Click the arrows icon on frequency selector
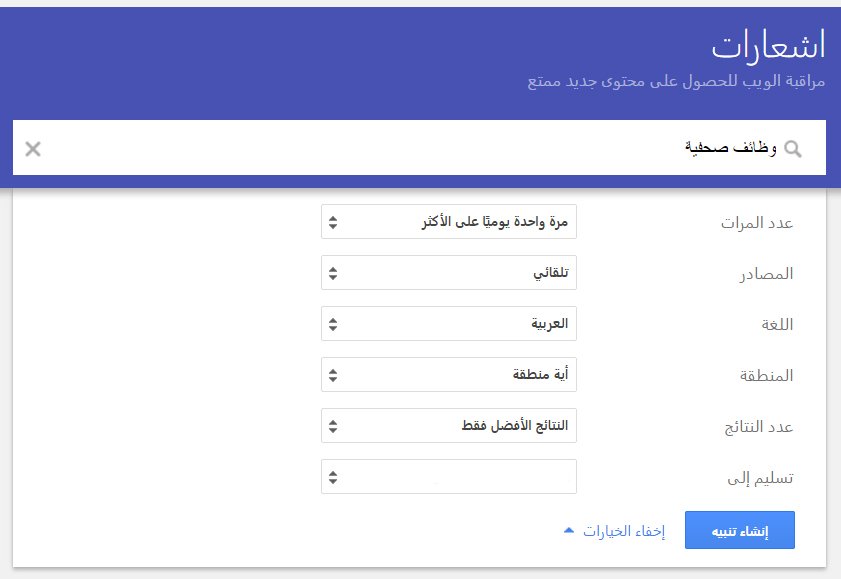 click(x=333, y=222)
